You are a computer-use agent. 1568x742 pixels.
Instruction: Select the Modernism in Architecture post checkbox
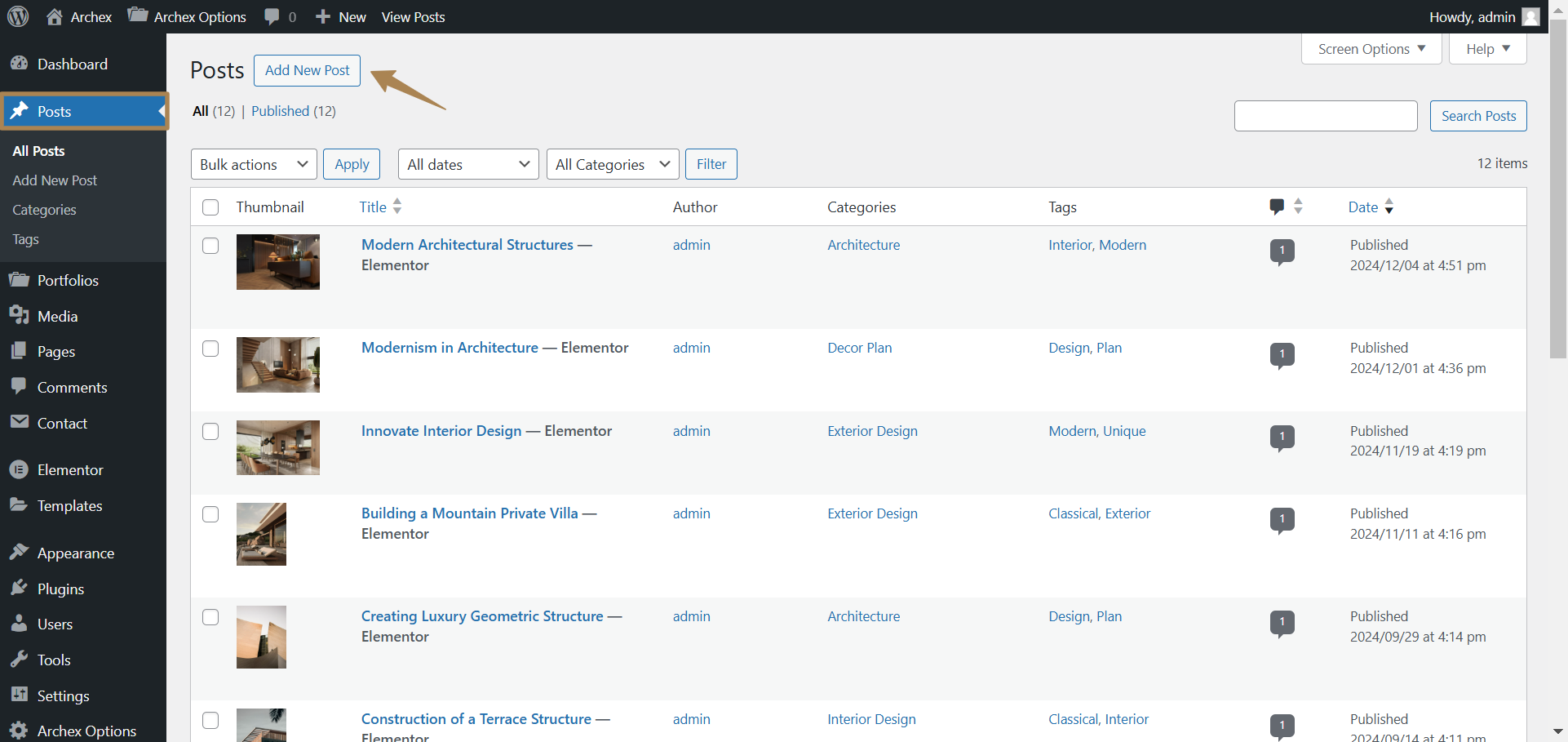(x=210, y=349)
